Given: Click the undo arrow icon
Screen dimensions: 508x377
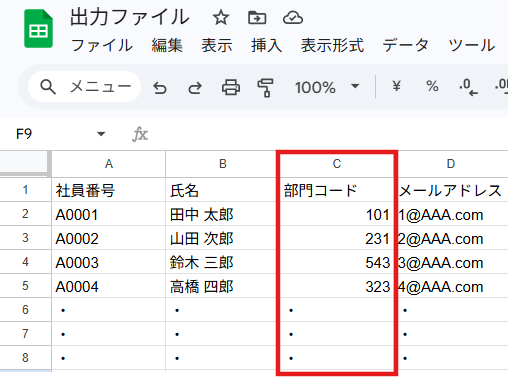Looking at the screenshot, I should coord(160,88).
